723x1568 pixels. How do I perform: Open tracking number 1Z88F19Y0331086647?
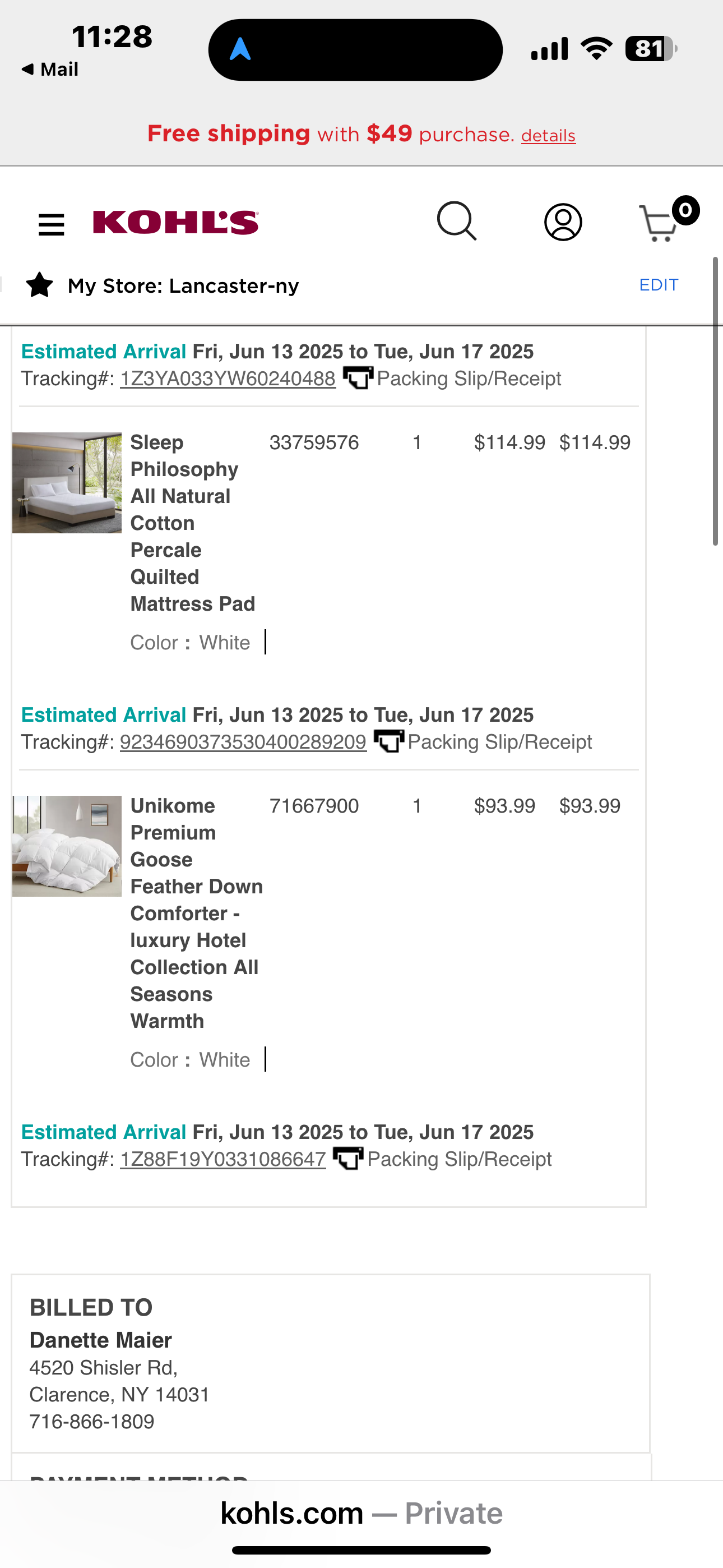coord(223,1159)
